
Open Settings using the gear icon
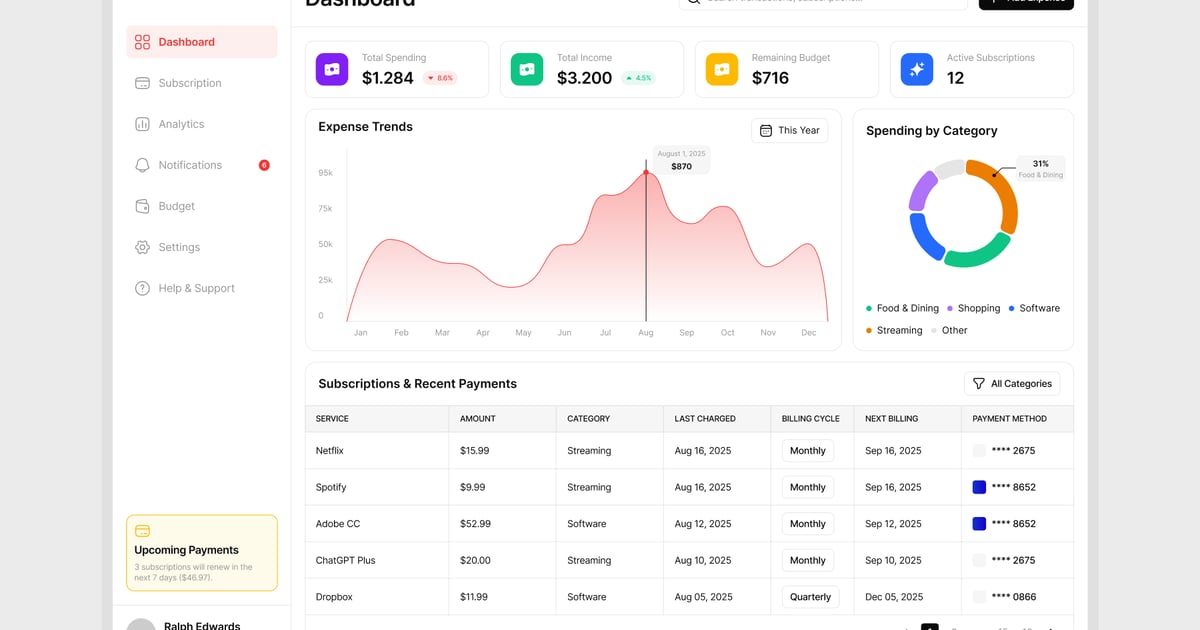(x=142, y=247)
